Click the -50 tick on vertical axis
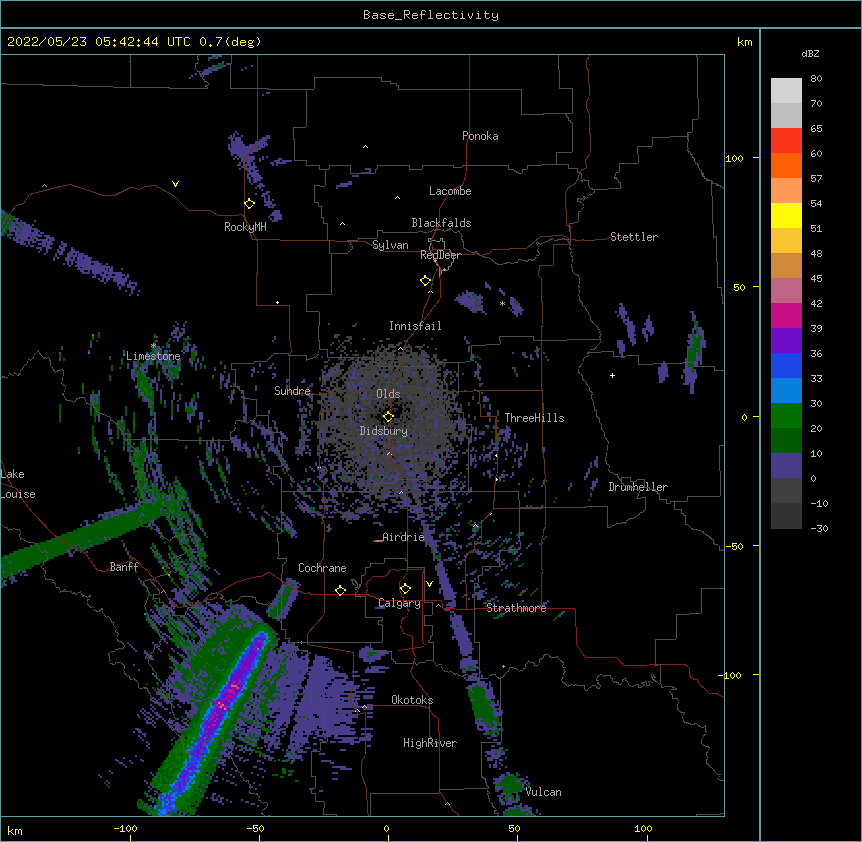 click(x=734, y=546)
